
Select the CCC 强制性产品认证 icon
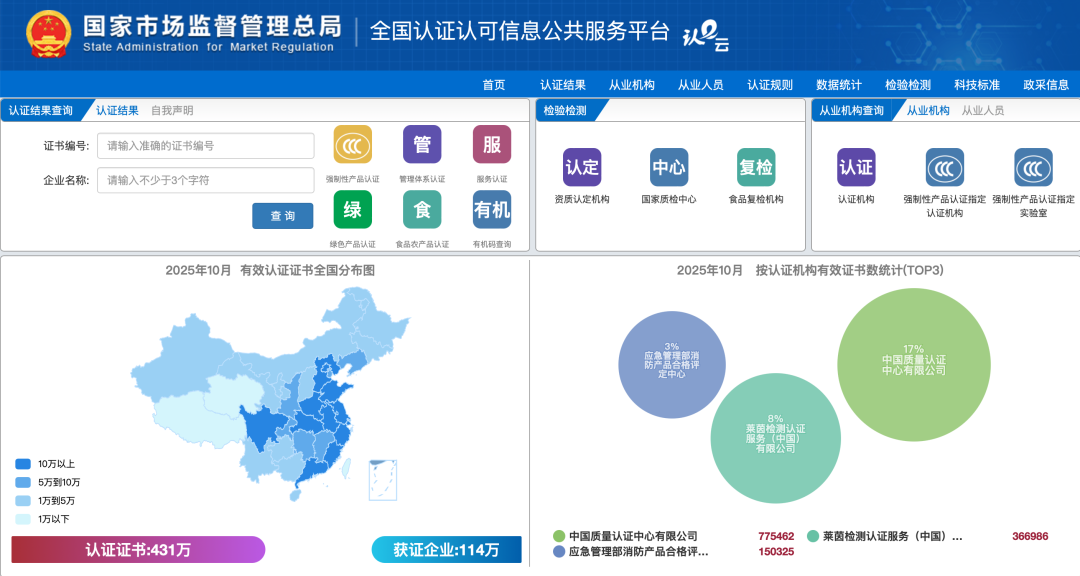point(352,146)
